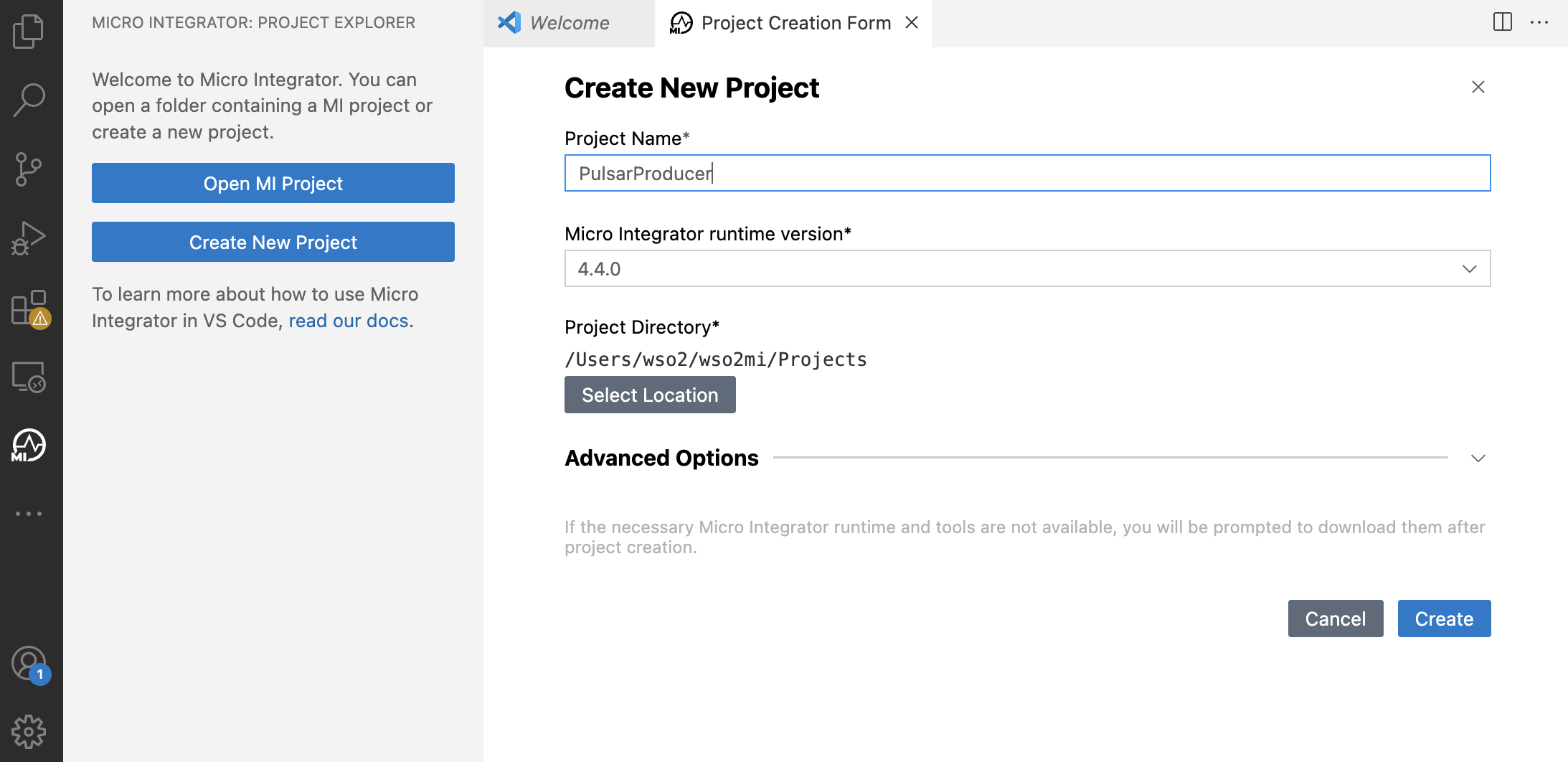Screen dimensions: 1568x762
Task: Click the Create New Project form heading
Action: pyautogui.click(x=692, y=88)
